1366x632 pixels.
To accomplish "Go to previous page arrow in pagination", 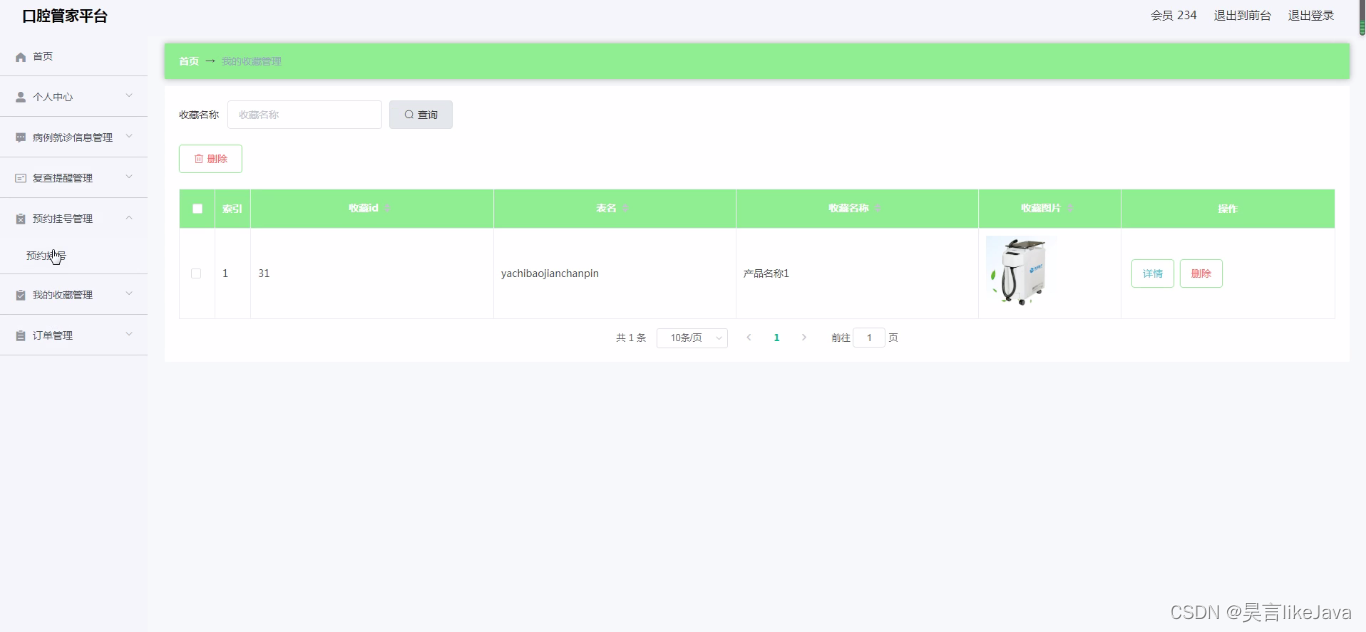I will coord(748,338).
